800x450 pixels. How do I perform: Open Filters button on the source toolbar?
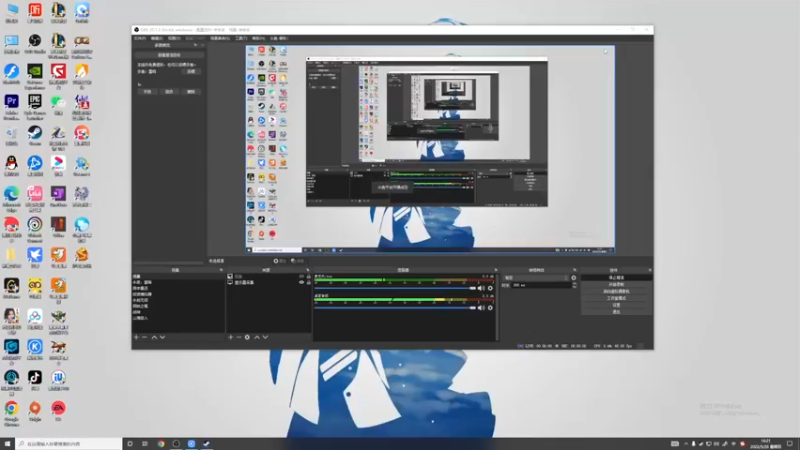pyautogui.click(x=297, y=261)
